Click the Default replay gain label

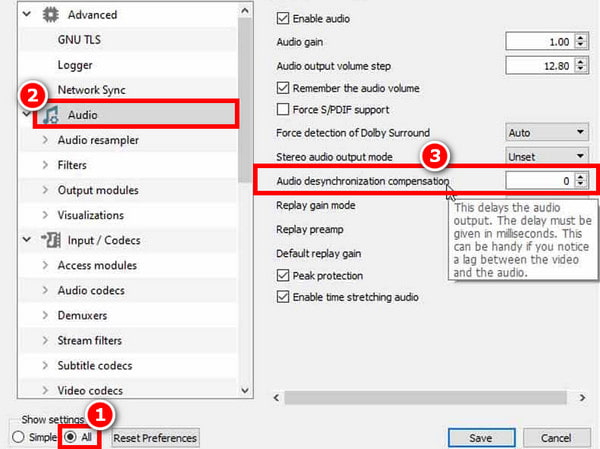coord(319,253)
